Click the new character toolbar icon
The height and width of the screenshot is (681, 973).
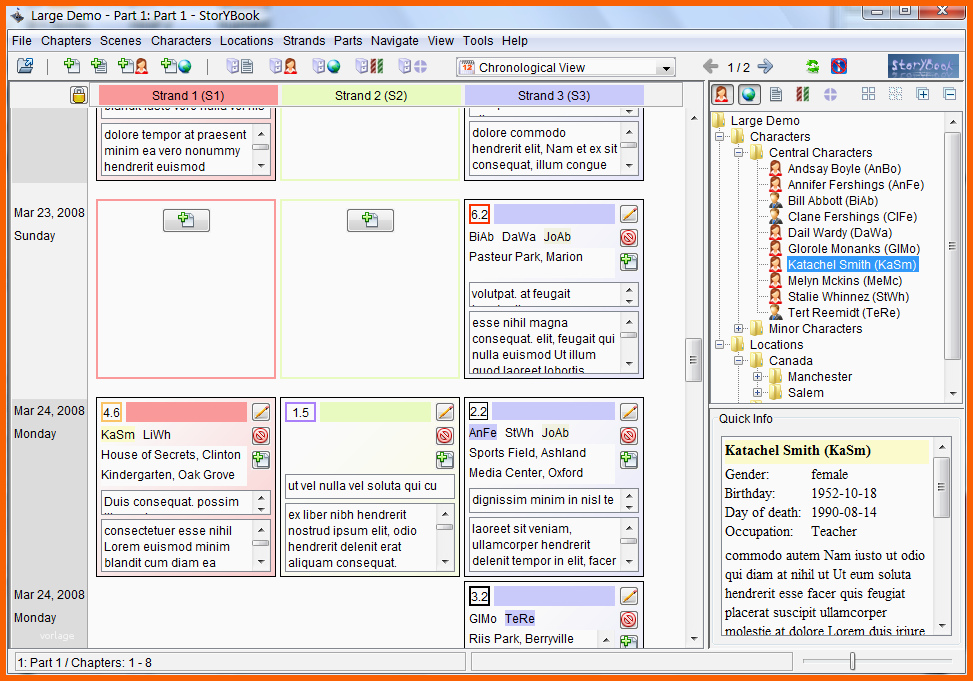tap(133, 66)
